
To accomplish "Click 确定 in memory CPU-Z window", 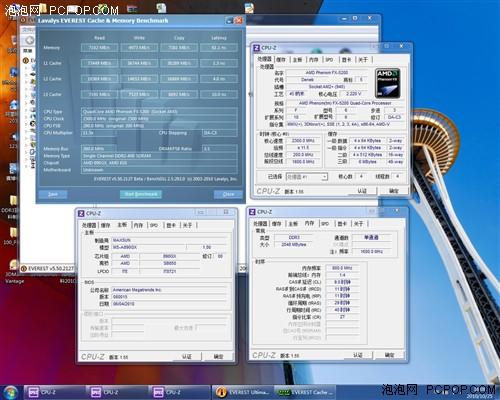I will tap(389, 355).
